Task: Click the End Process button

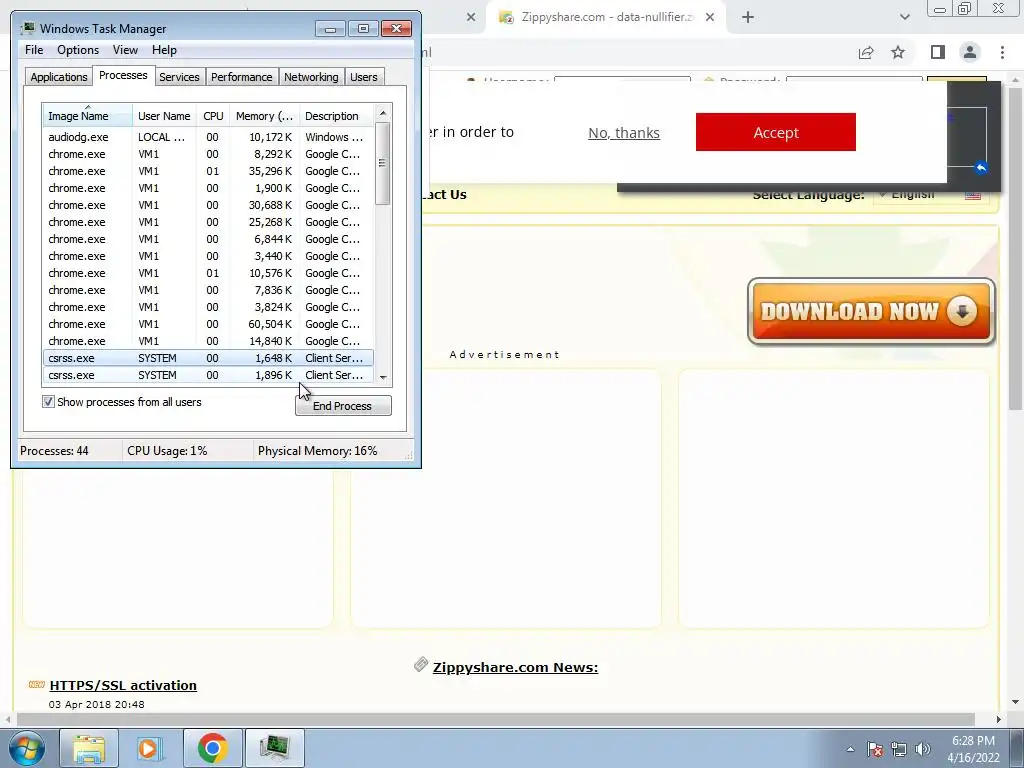Action: pyautogui.click(x=343, y=406)
